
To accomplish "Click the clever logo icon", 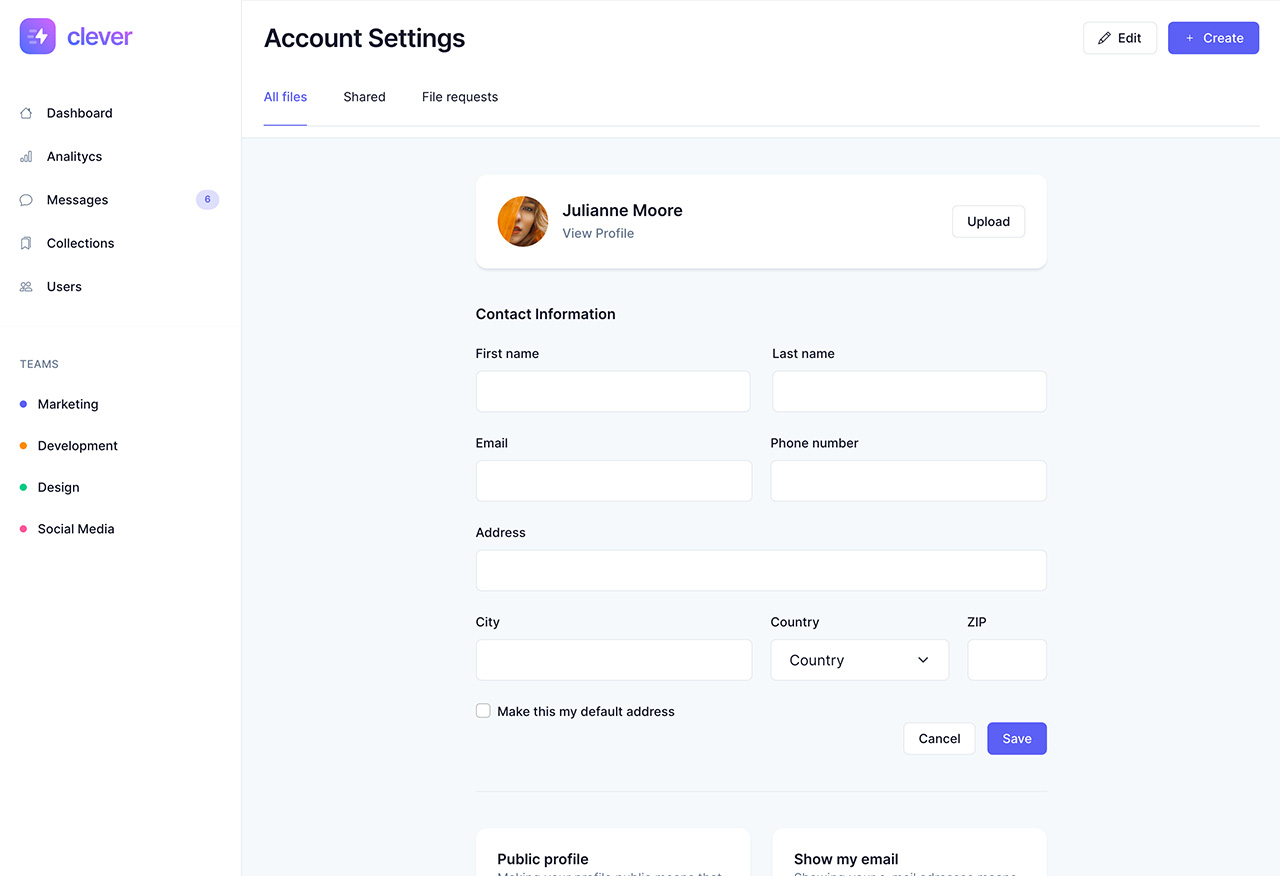I will pos(36,36).
